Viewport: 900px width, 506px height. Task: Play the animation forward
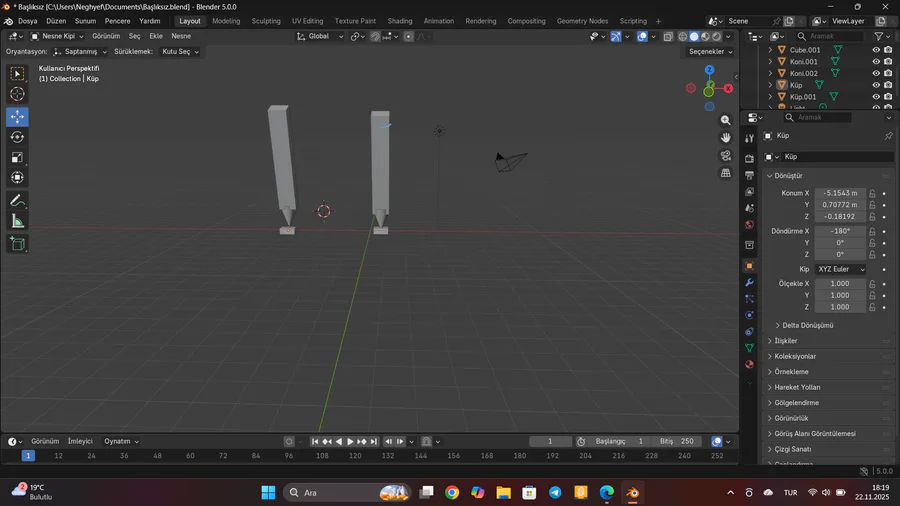click(350, 441)
